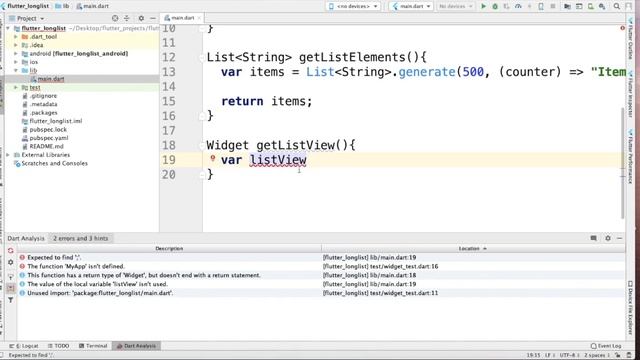This screenshot has width=640, height=360.
Task: Open the Device File Explorer side tab
Action: tap(630, 307)
